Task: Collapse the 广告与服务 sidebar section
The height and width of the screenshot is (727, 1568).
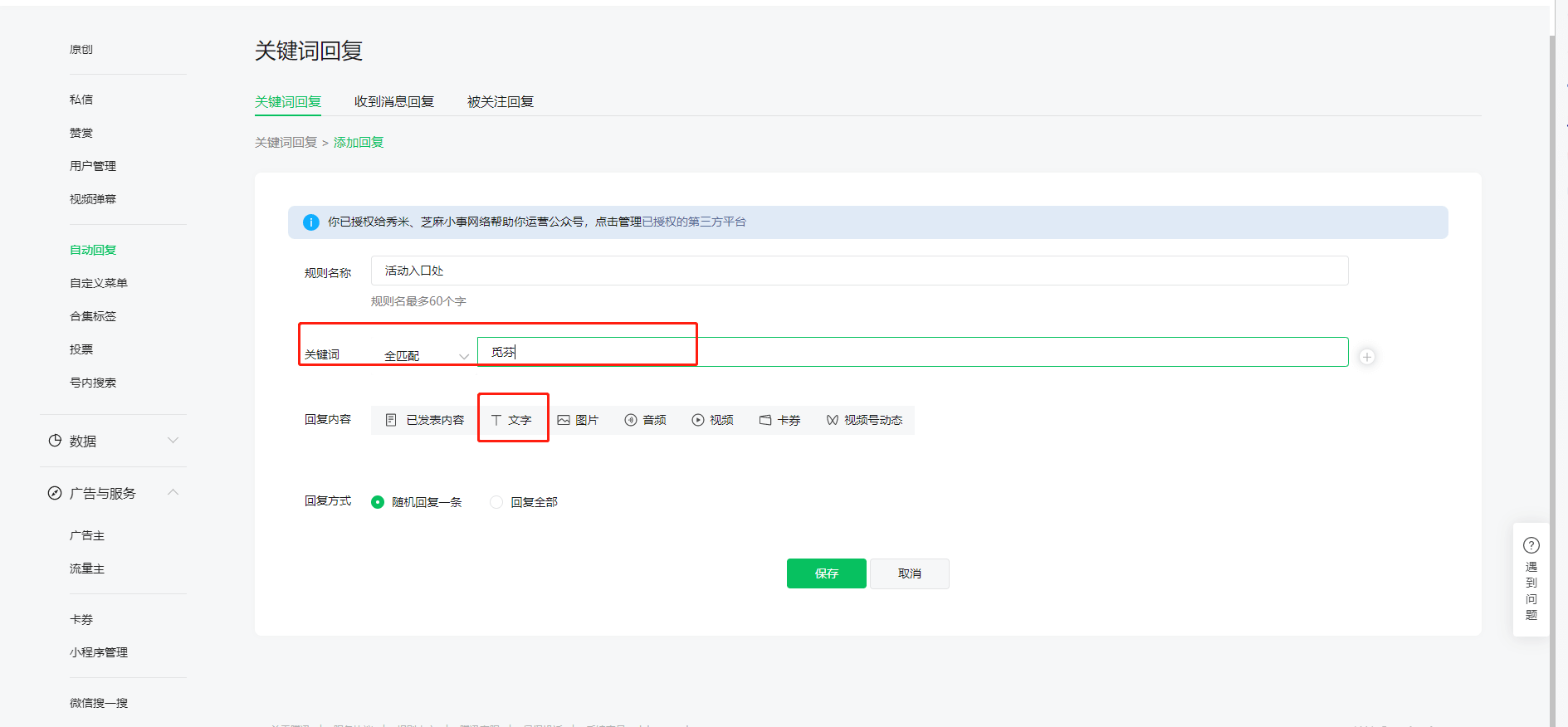Action: tap(173, 493)
